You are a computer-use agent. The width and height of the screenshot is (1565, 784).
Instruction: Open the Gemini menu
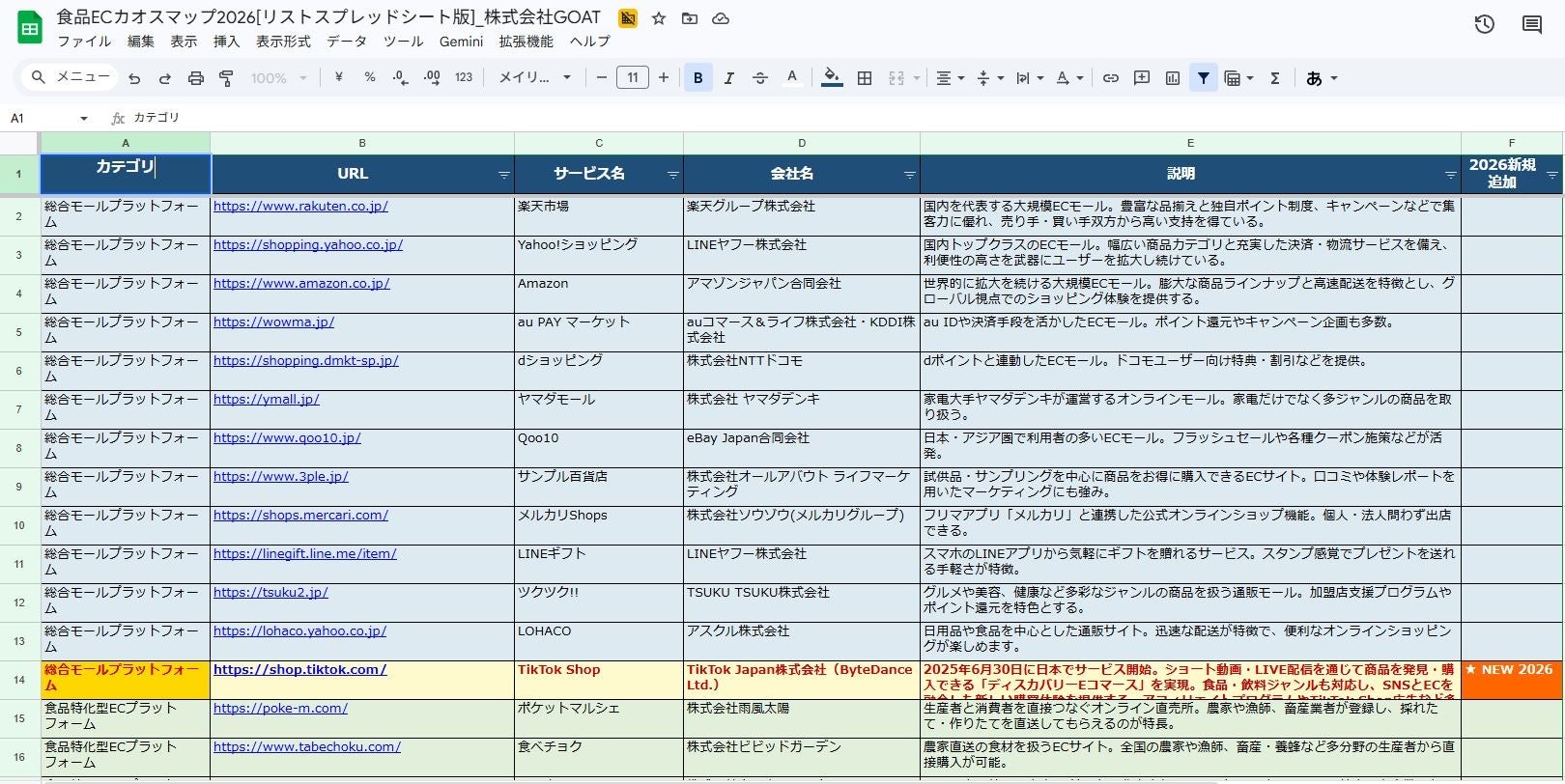461,42
